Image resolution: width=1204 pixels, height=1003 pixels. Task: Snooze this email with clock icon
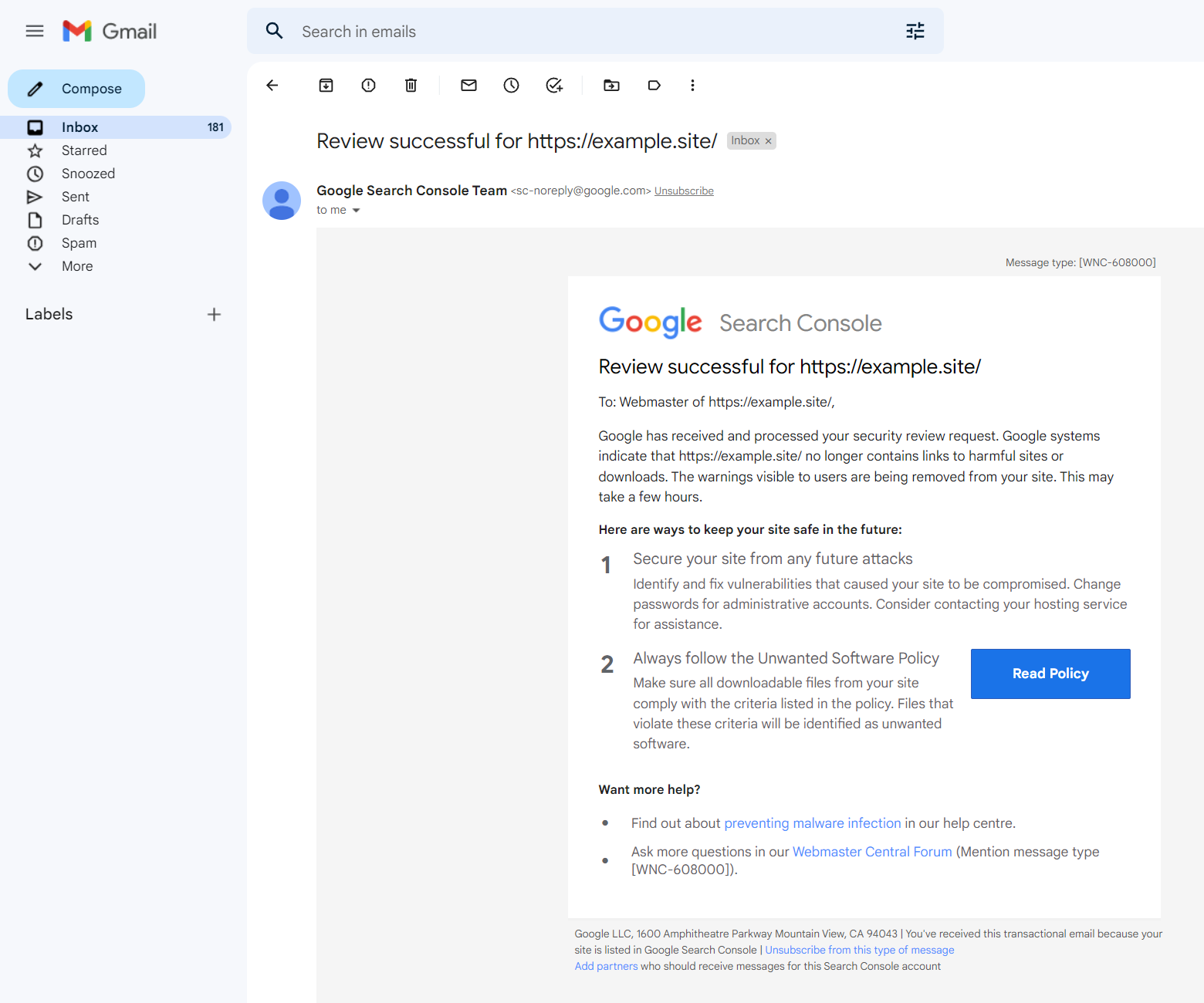(x=511, y=85)
